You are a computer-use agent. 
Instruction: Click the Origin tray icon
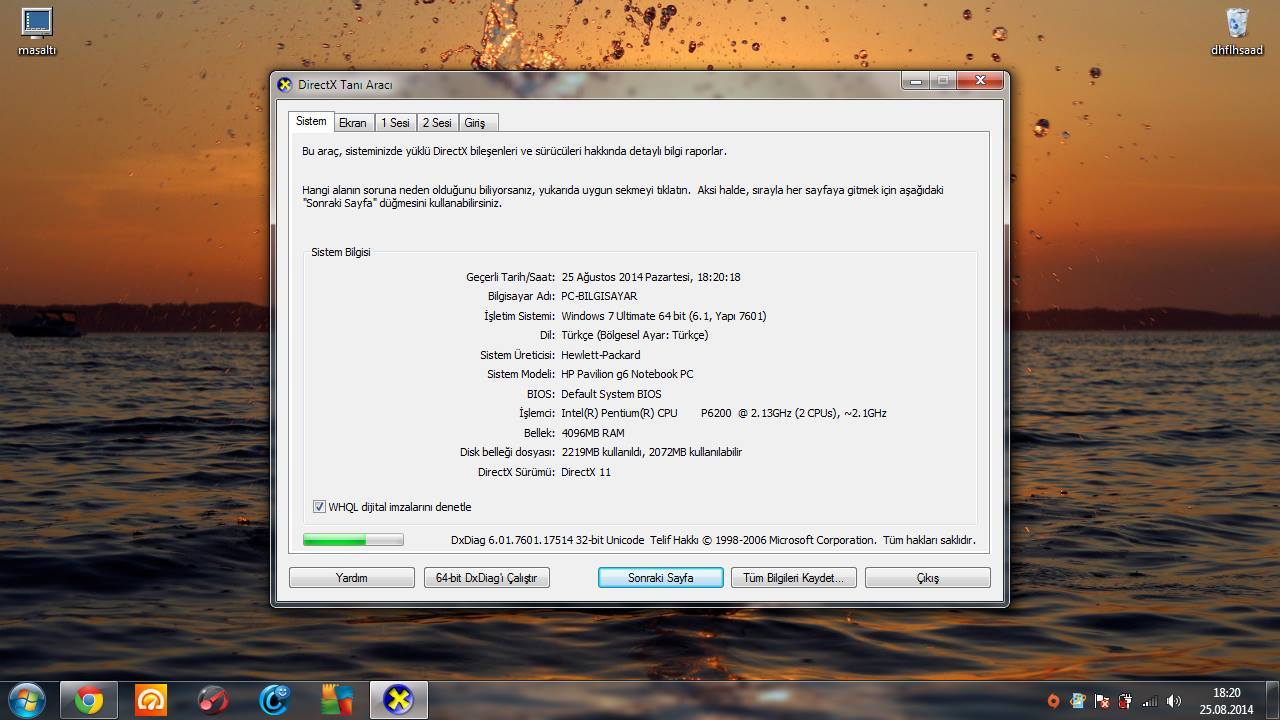tap(1053, 701)
